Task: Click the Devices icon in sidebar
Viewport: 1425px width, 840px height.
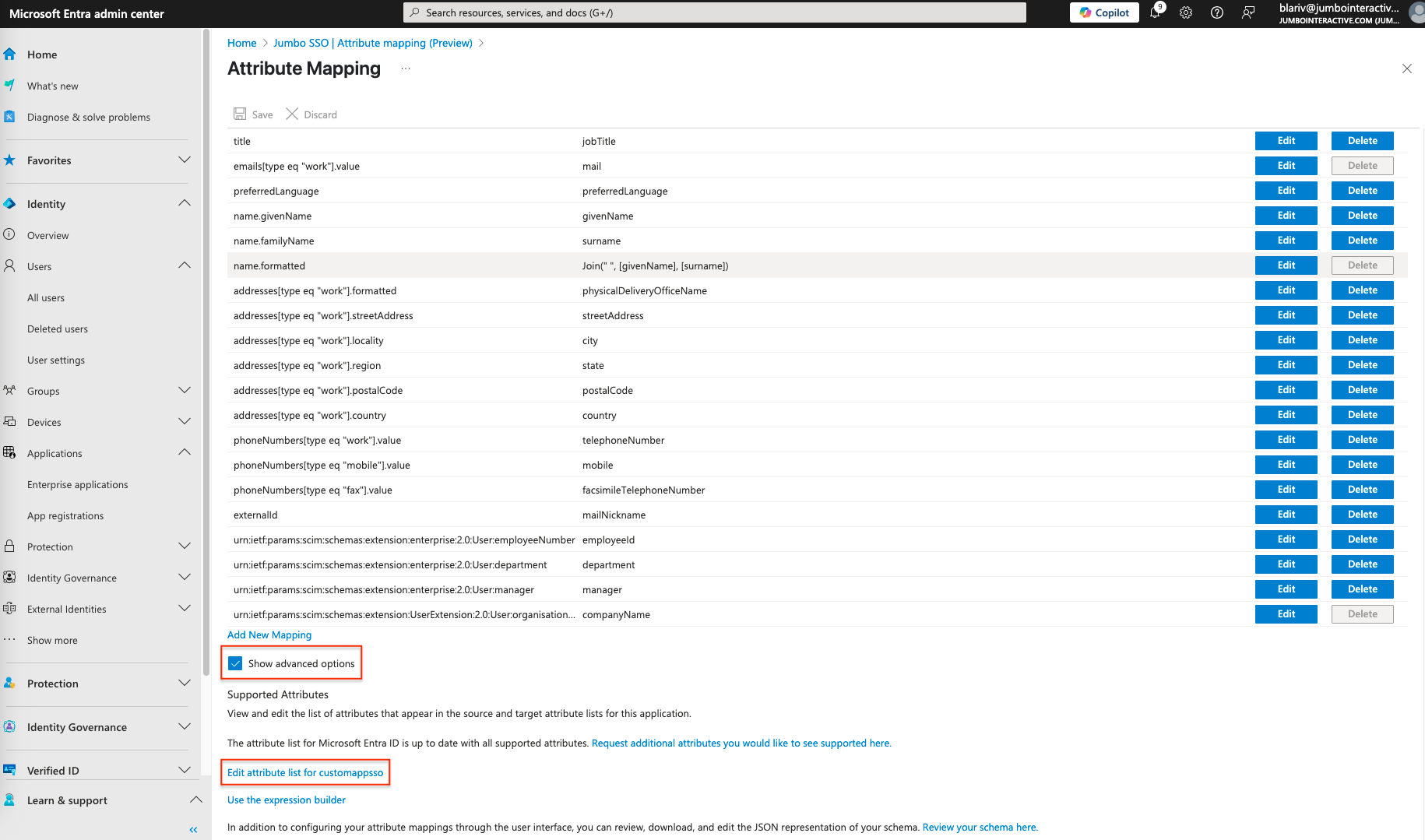Action: point(9,421)
